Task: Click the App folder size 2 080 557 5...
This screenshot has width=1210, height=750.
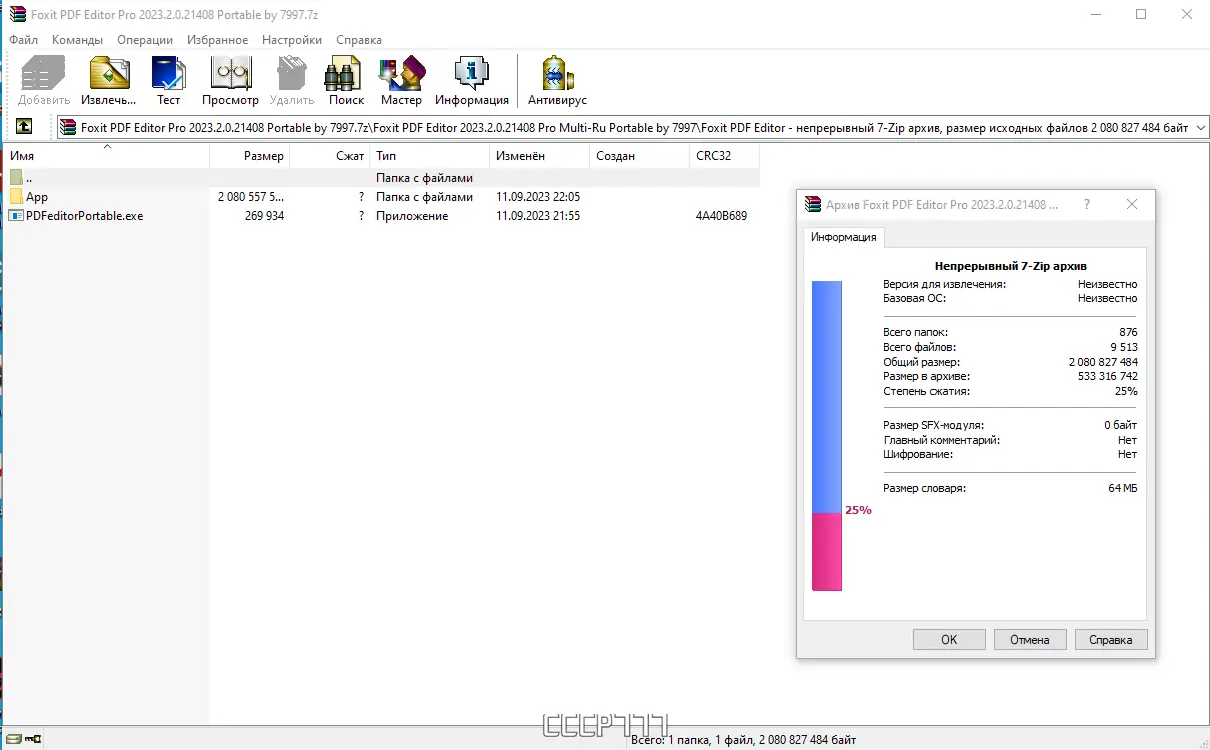Action: pyautogui.click(x=251, y=197)
